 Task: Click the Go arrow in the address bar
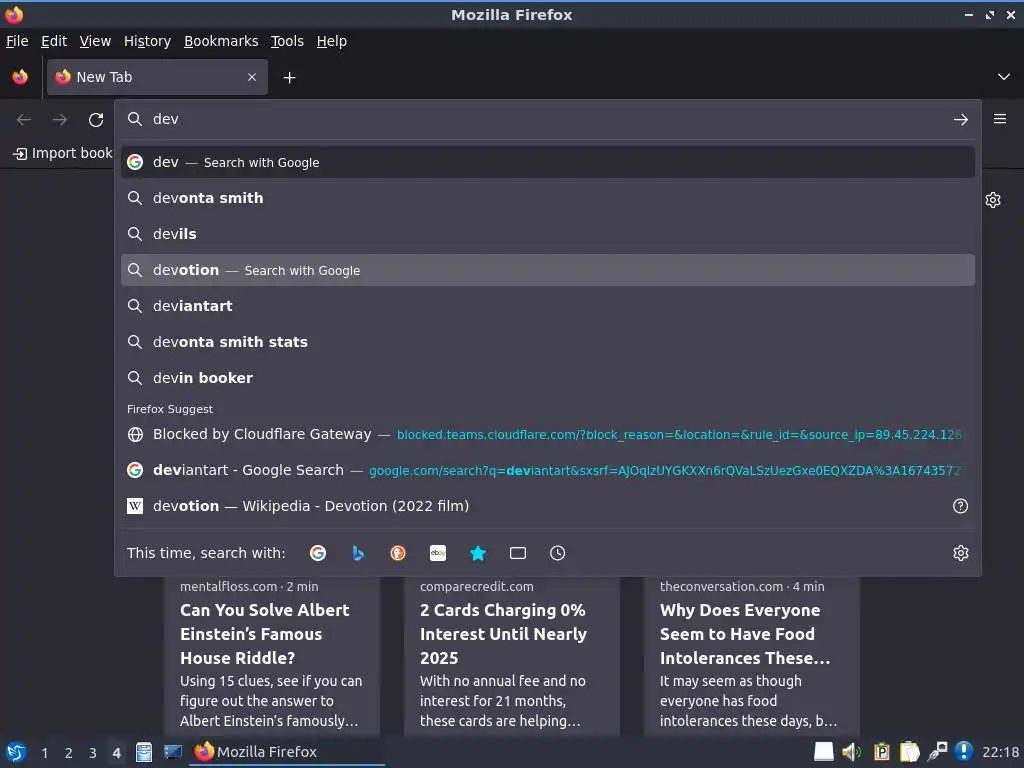coord(961,120)
